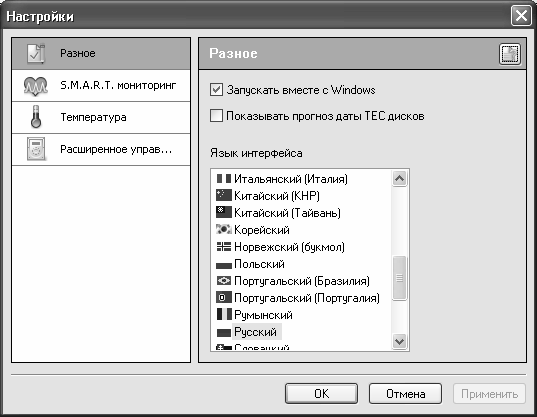537x417 pixels.
Task: Click the thermometer icon for Температура
Action: point(36,117)
